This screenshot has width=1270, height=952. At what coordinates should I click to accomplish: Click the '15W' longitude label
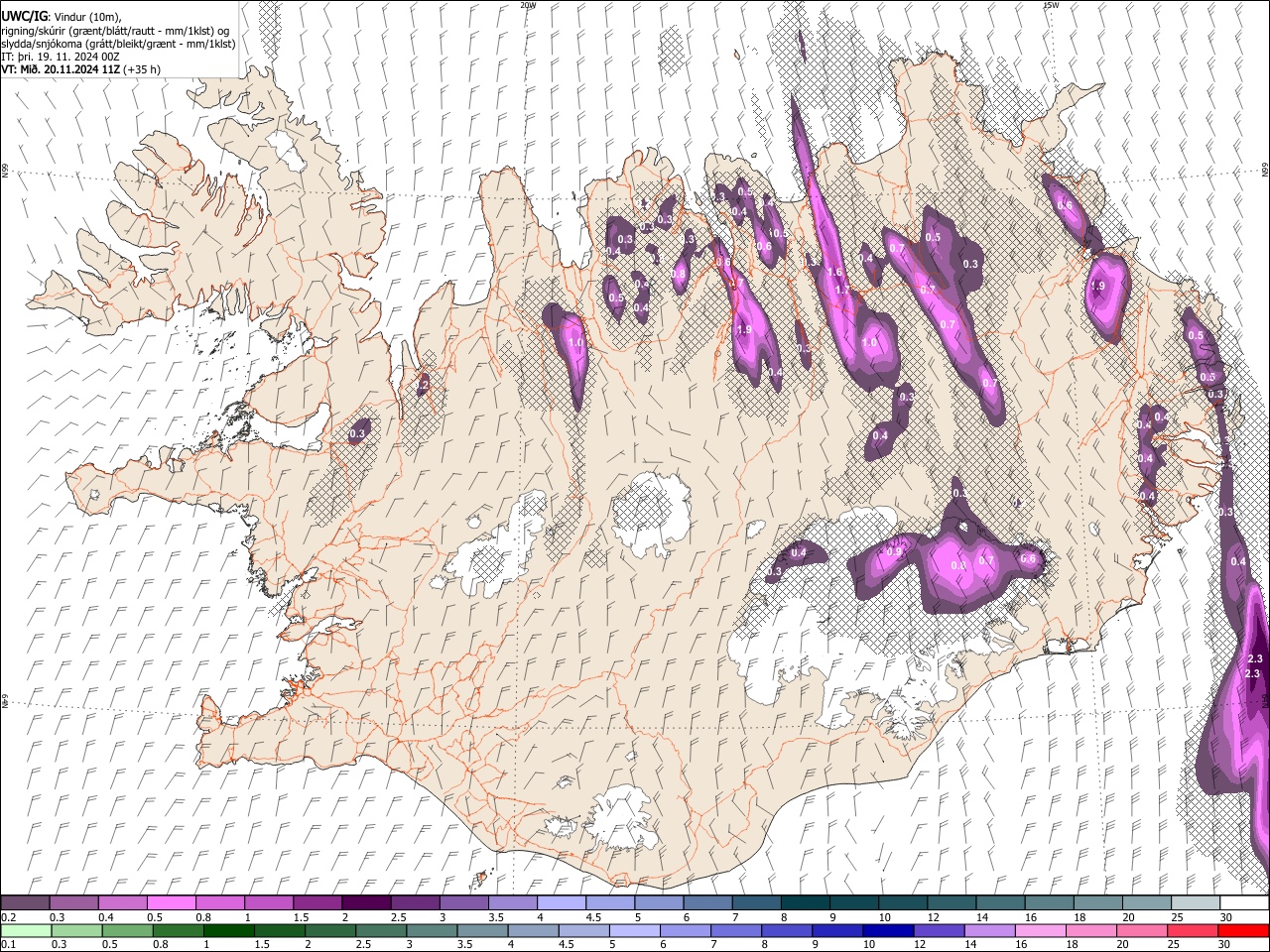1050,5
